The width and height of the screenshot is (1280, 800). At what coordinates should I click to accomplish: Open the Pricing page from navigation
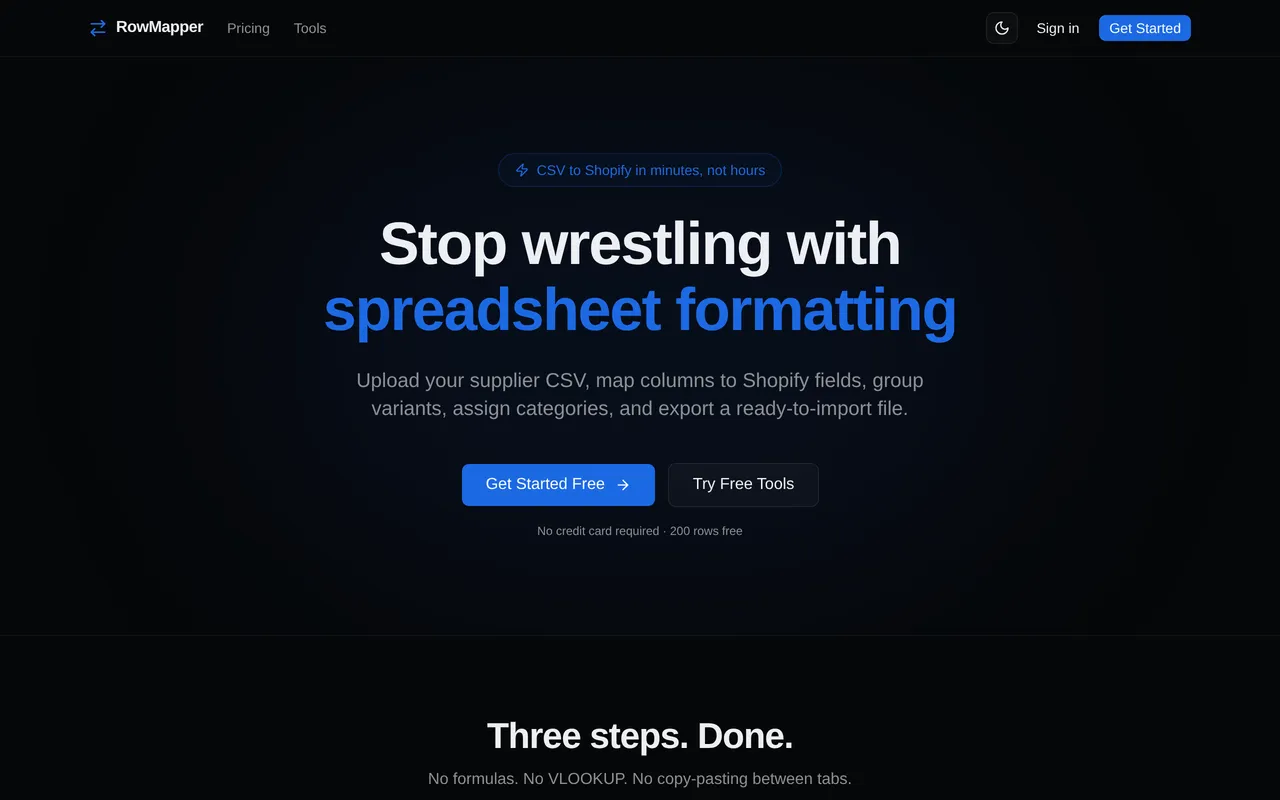coord(248,28)
